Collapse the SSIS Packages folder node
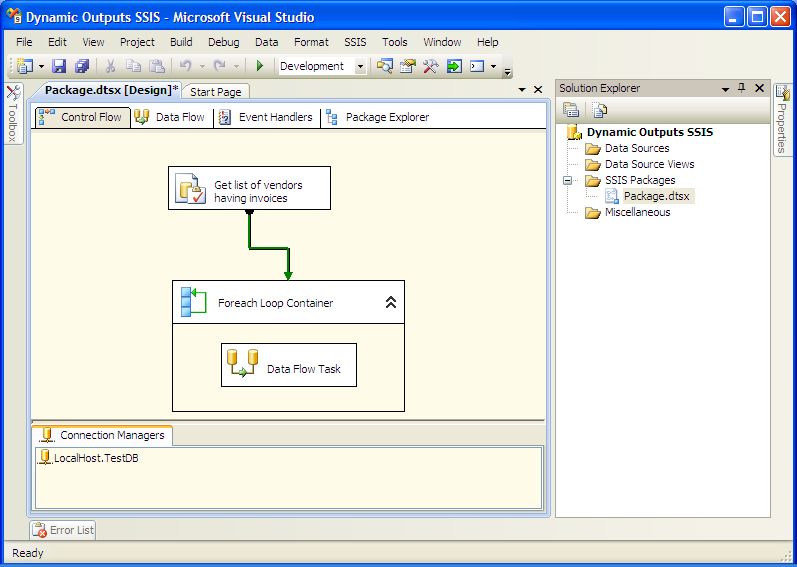 (x=568, y=180)
